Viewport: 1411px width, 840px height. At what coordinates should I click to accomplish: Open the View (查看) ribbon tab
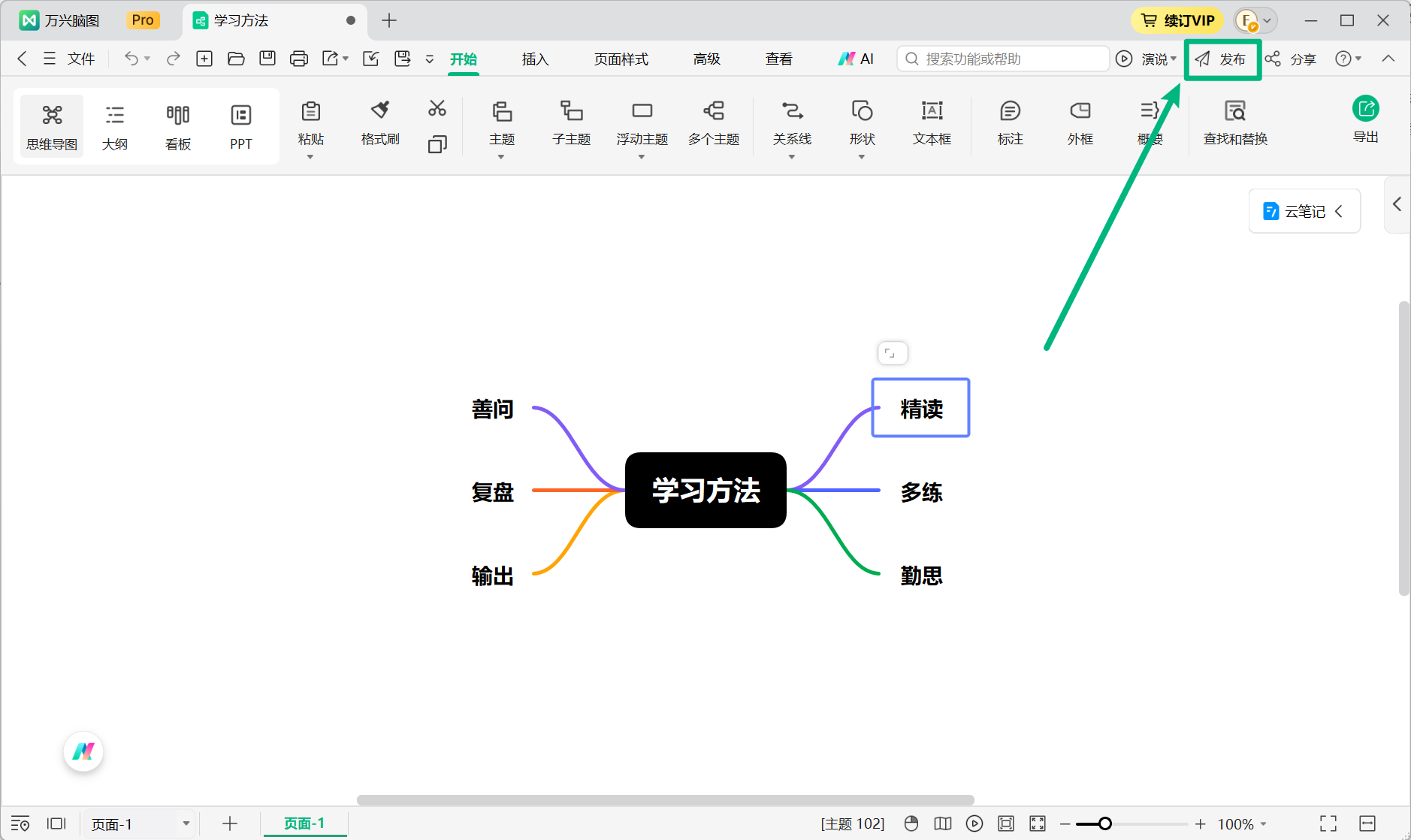click(779, 59)
